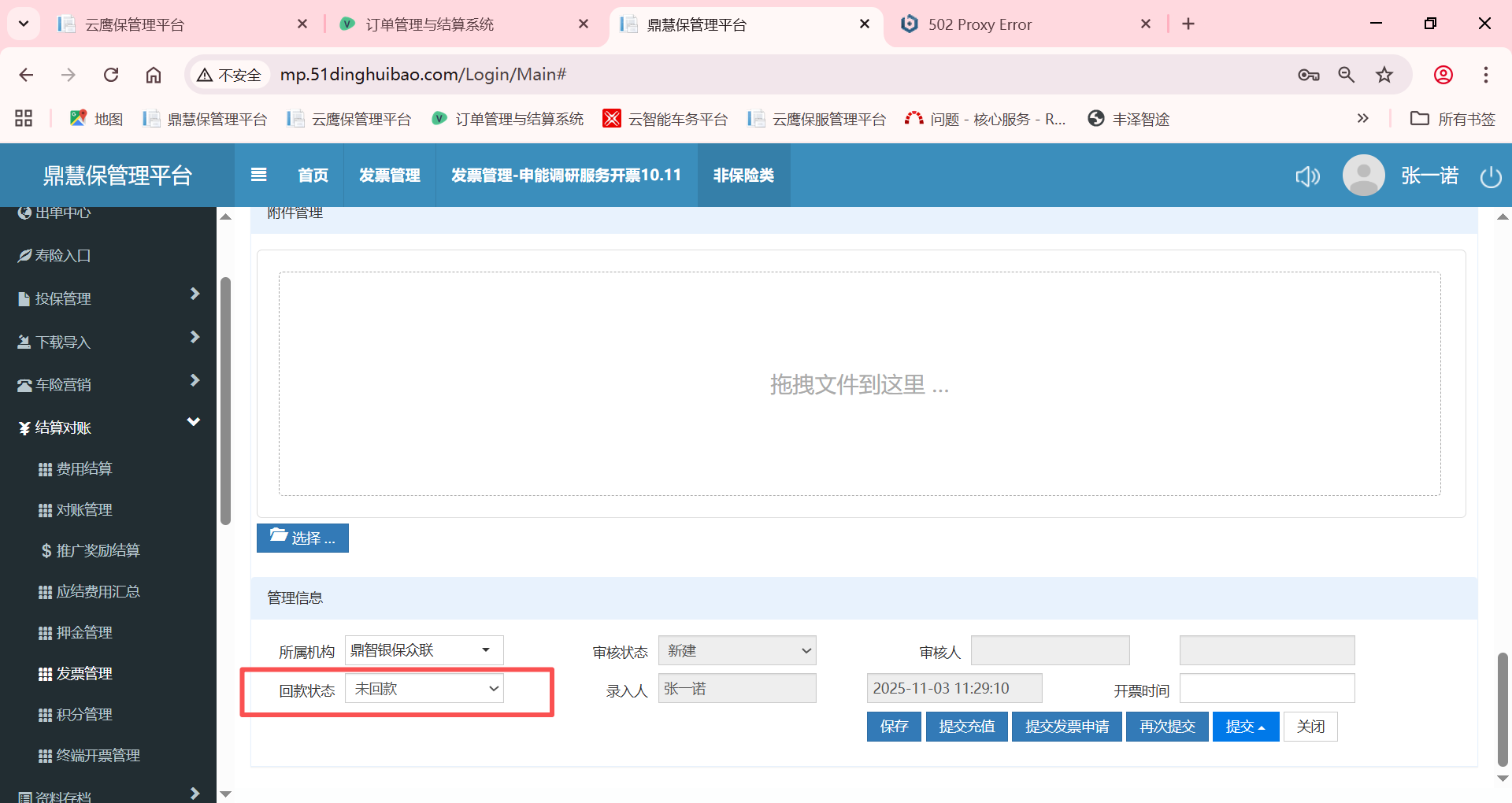Click the 提交发票申请 button

coord(1067,726)
